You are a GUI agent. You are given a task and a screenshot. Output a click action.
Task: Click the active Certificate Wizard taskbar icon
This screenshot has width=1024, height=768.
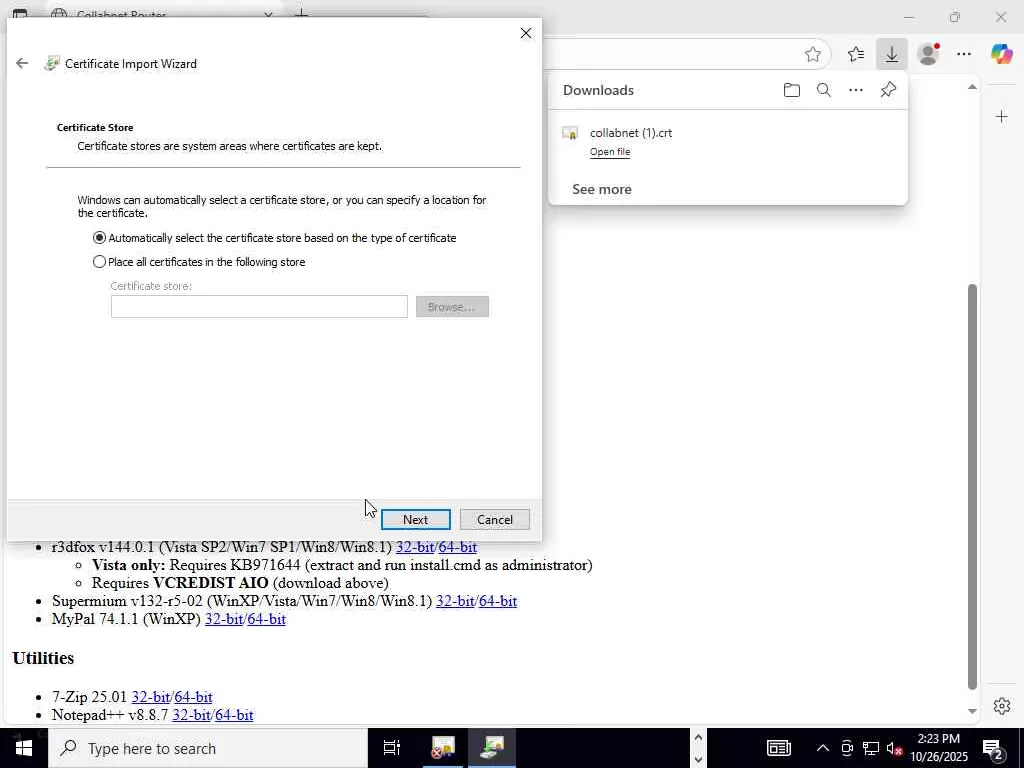pos(492,748)
